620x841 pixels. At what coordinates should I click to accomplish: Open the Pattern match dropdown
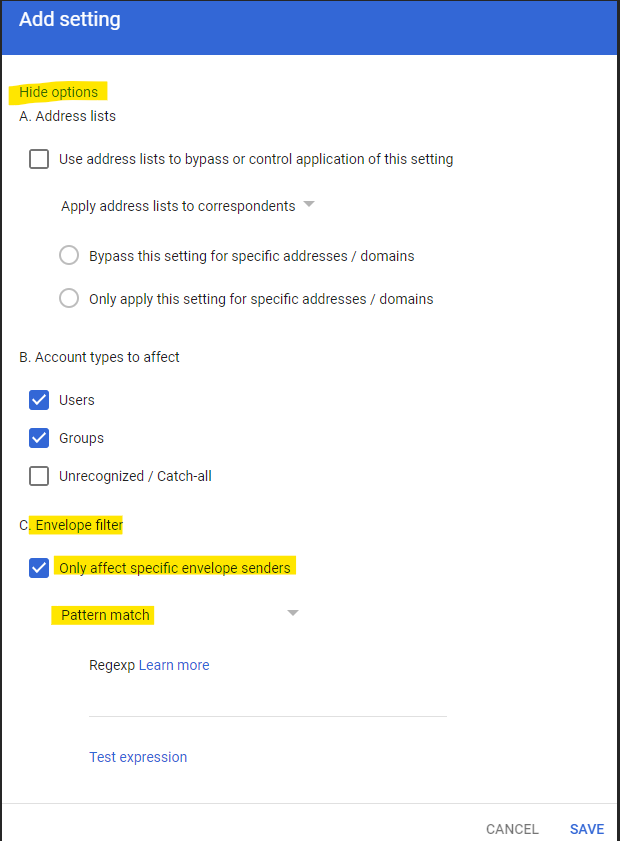click(x=175, y=615)
